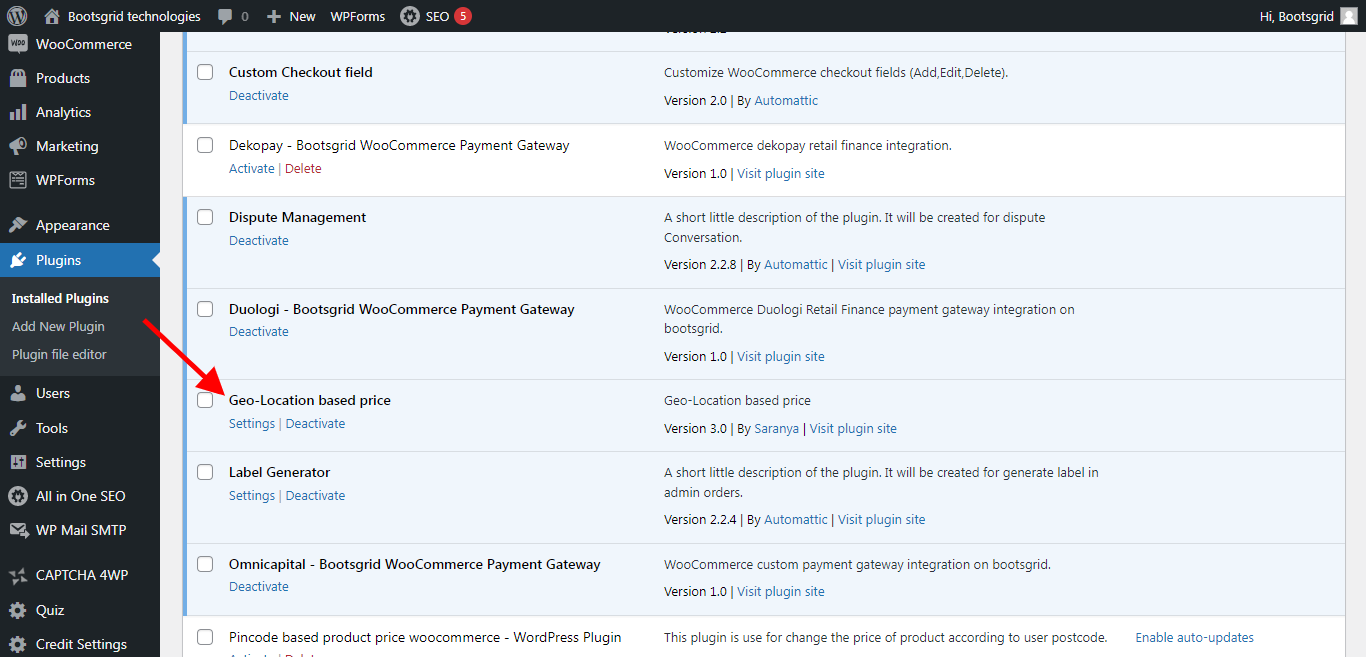Check the Dispute Management checkbox
Image resolution: width=1366 pixels, height=657 pixels.
click(205, 217)
